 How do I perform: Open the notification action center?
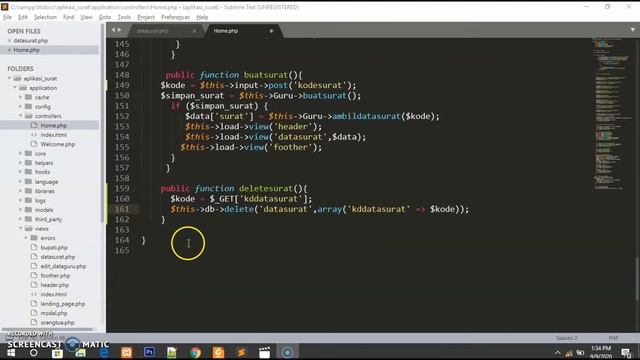pyautogui.click(x=626, y=353)
